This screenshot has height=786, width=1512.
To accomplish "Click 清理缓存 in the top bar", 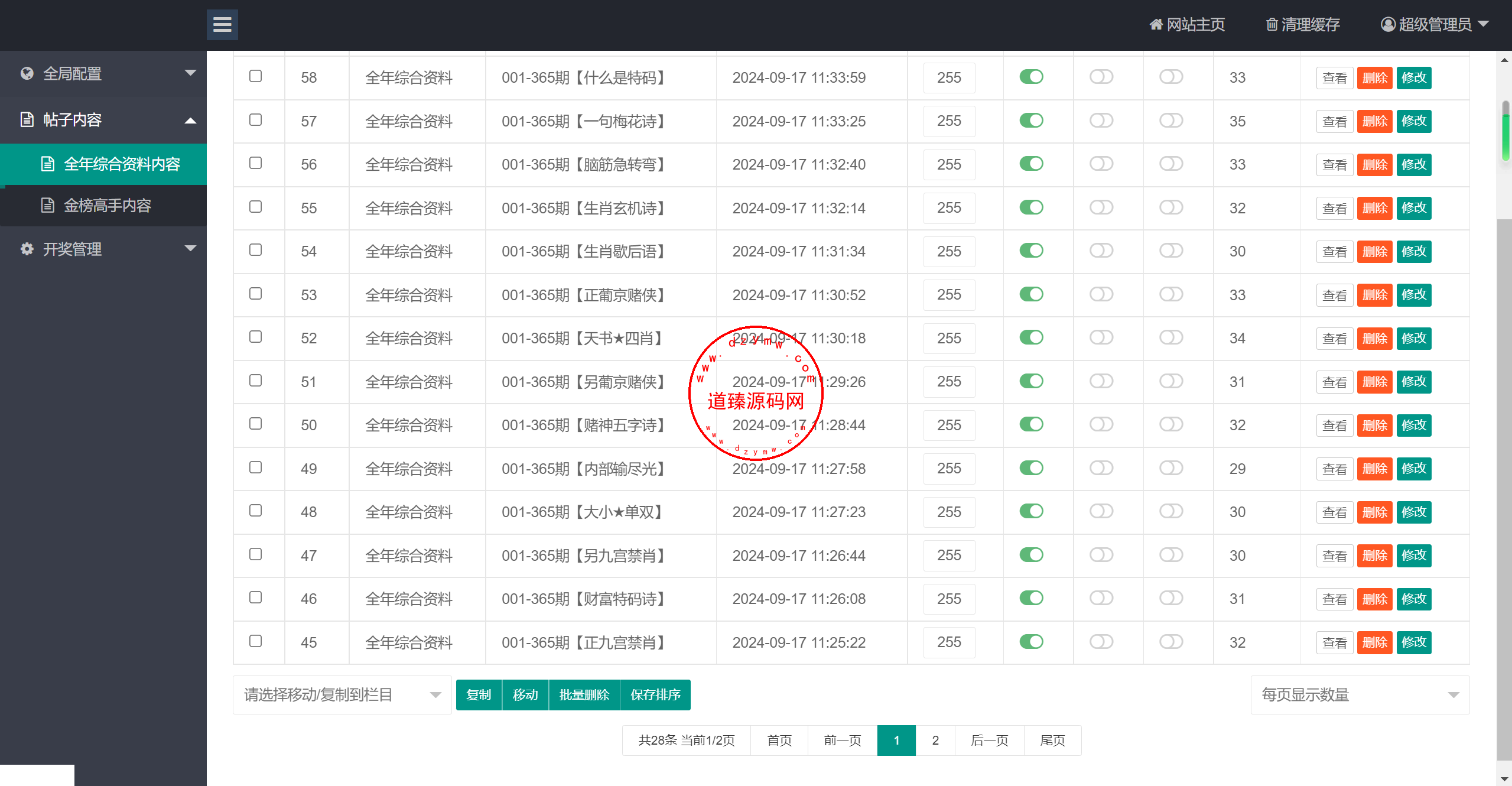I will point(1303,24).
